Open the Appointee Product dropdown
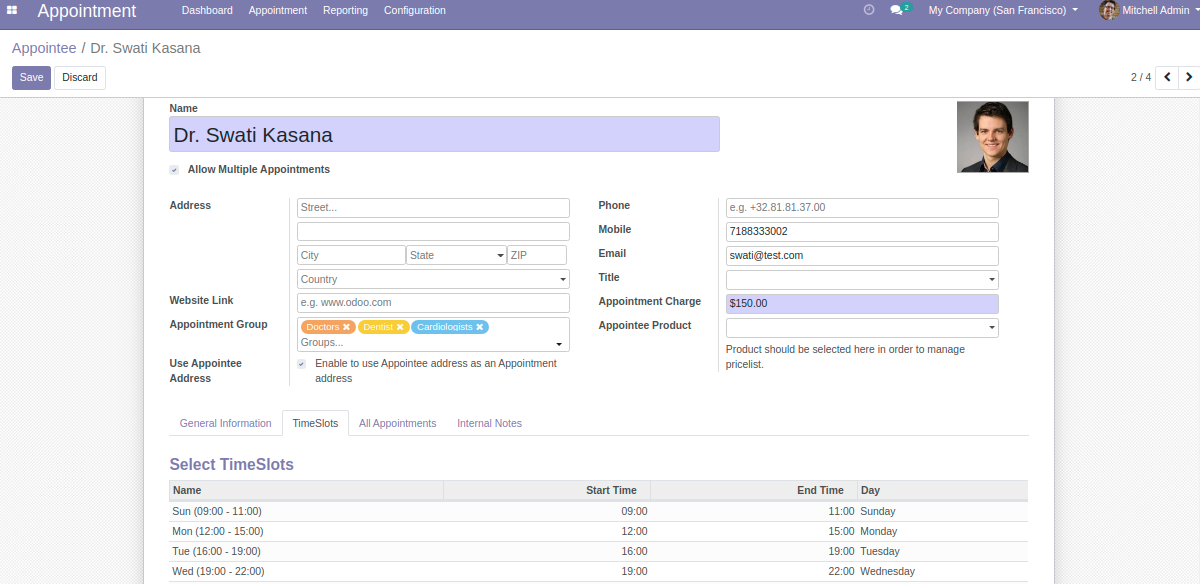Screen dimensions: 1200x584 click(x=861, y=328)
